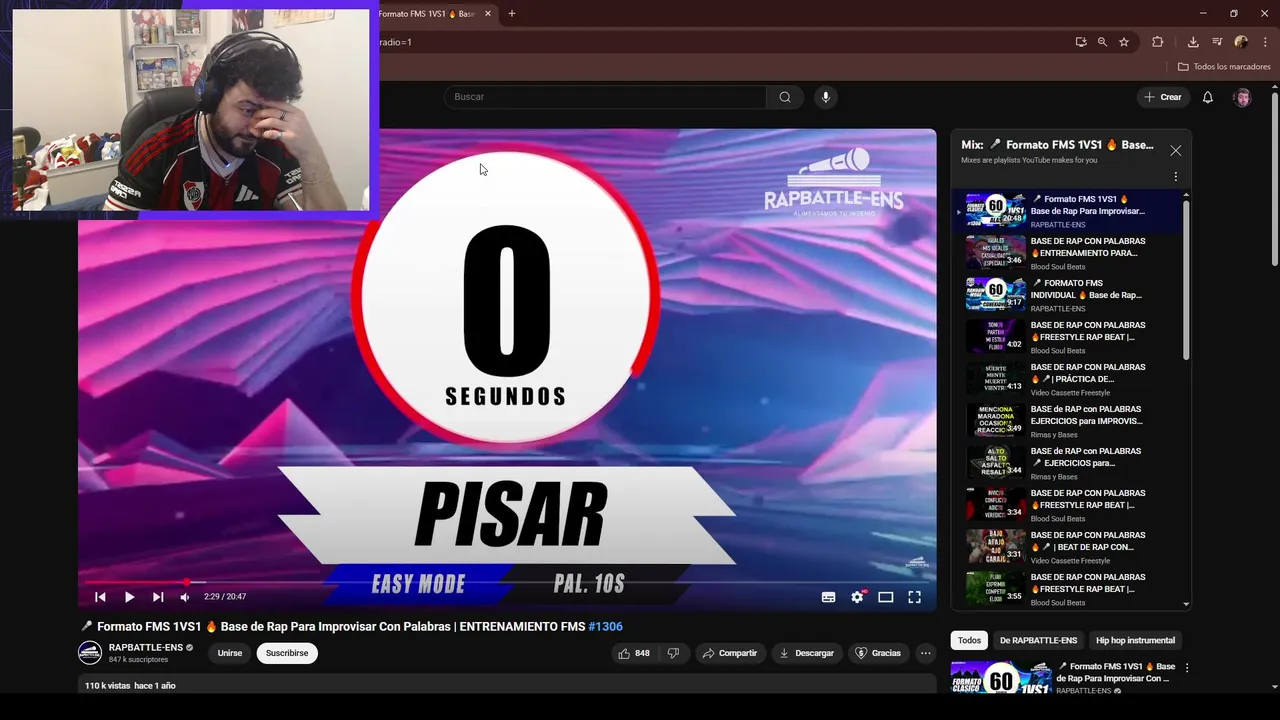Subscribe with the Suscribirse button

287,653
